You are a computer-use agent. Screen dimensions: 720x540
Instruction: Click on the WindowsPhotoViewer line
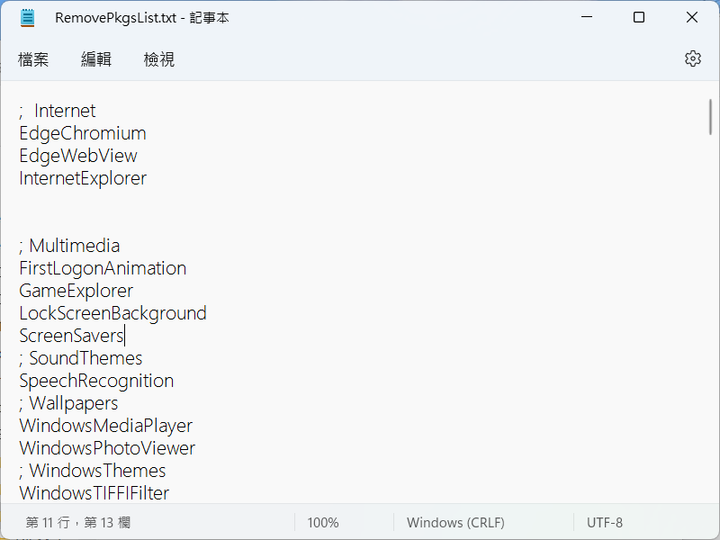tap(107, 448)
